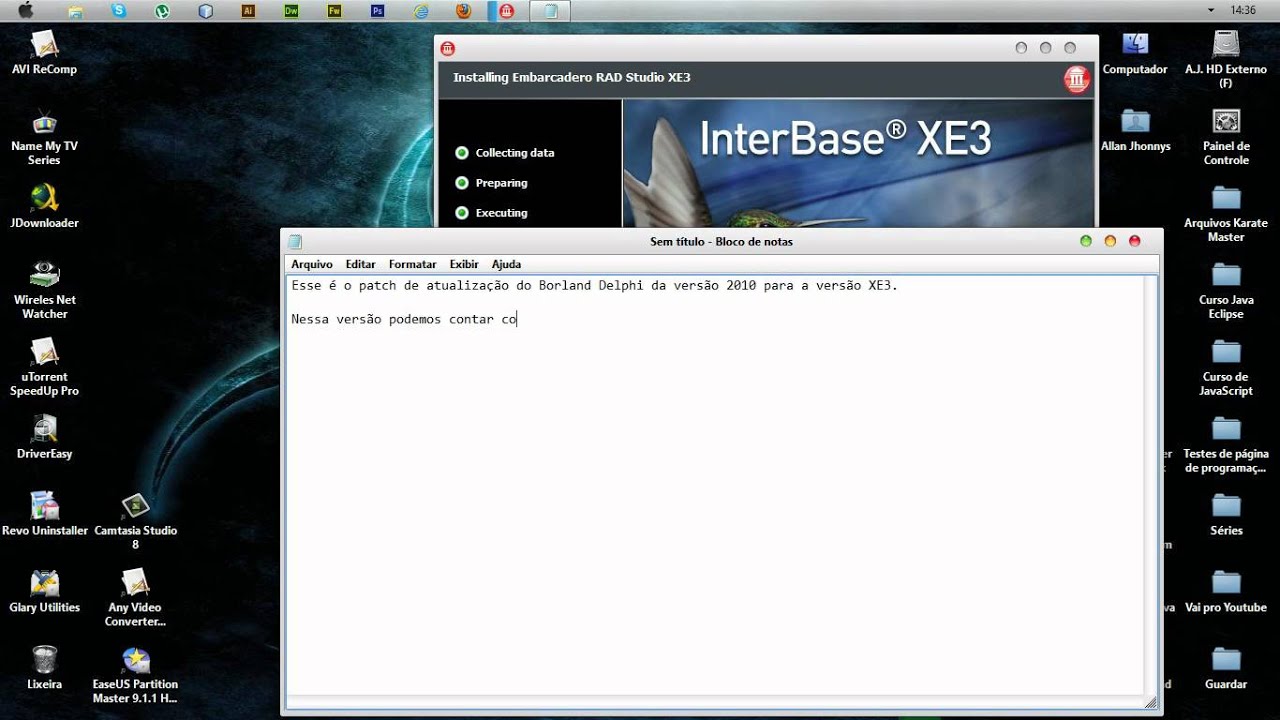Open Windows Explorer from the taskbar
This screenshot has width=1280, height=720.
pos(76,11)
